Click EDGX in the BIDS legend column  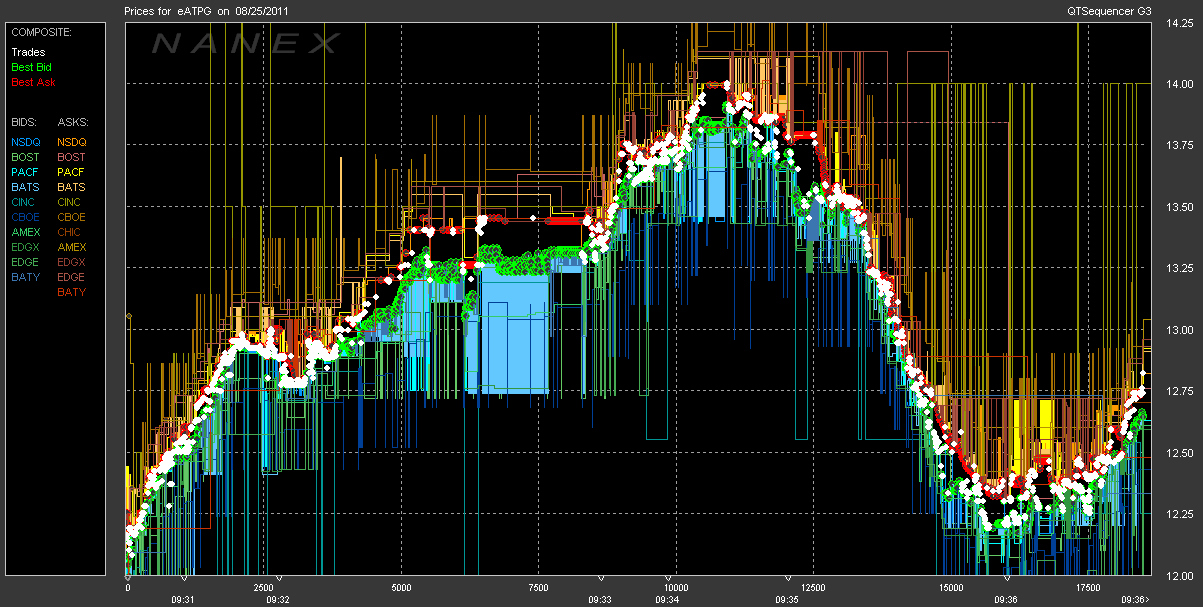click(25, 247)
